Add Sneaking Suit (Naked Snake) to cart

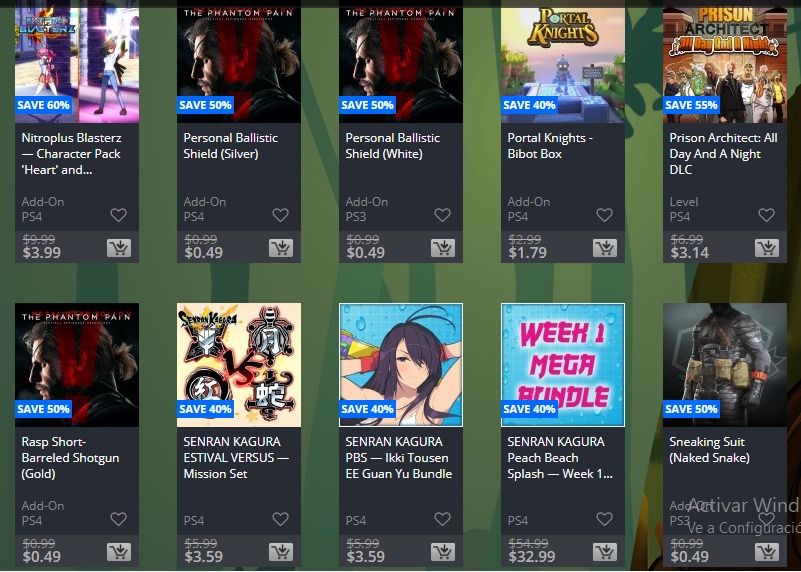767,552
